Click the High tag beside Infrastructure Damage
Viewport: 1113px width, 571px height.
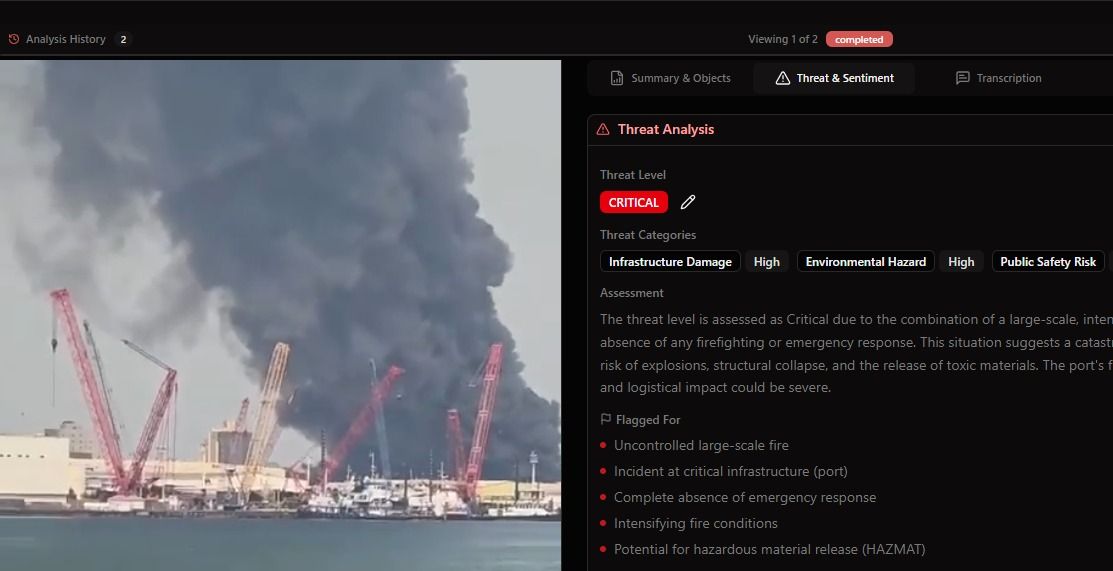[x=767, y=261]
